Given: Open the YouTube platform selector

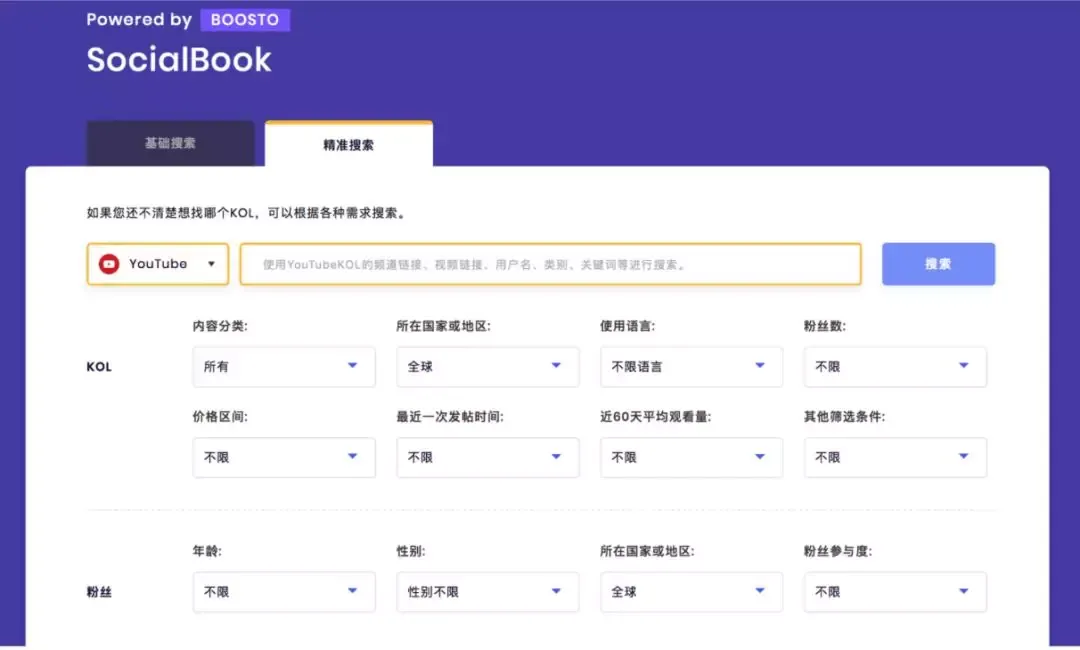Looking at the screenshot, I should point(158,264).
